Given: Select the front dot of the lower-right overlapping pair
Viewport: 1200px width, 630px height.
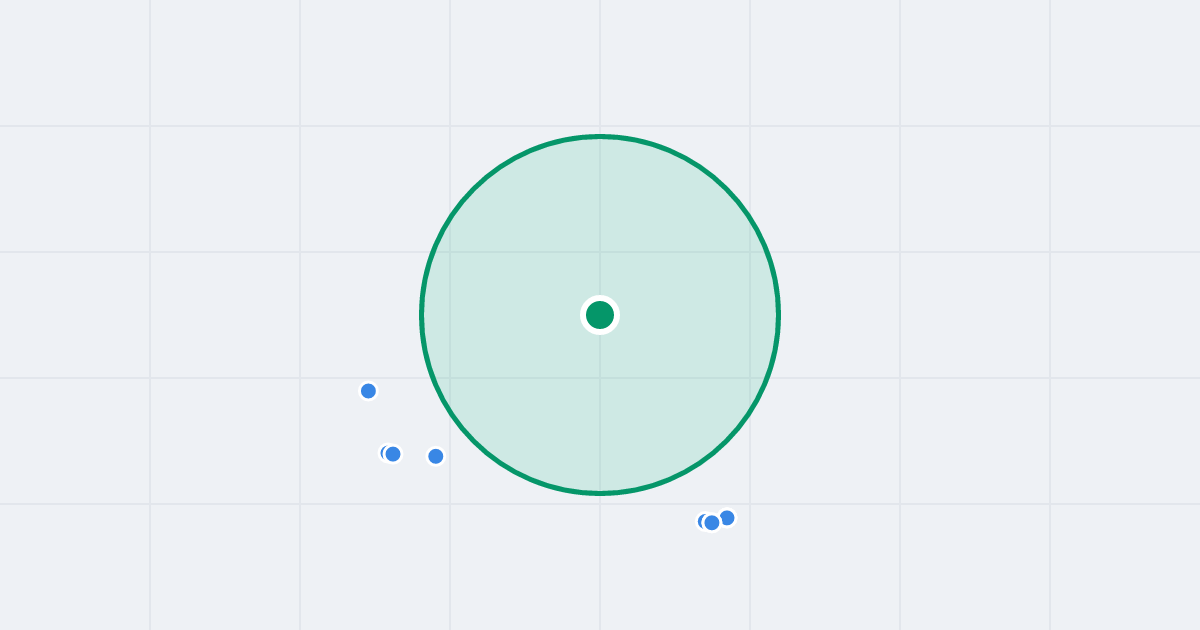Looking at the screenshot, I should coord(712,522).
